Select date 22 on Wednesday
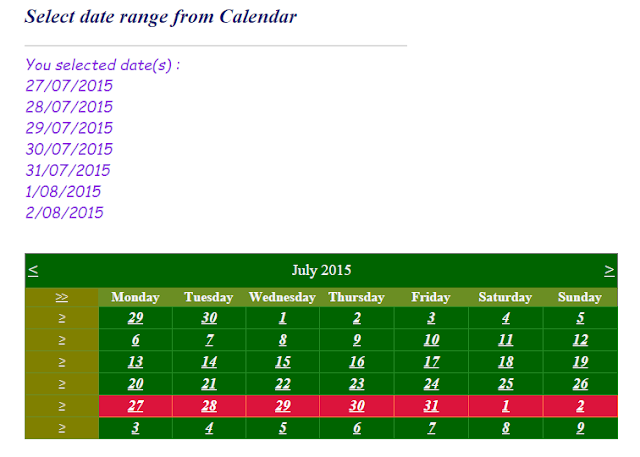The width and height of the screenshot is (640, 457). pyautogui.click(x=282, y=384)
